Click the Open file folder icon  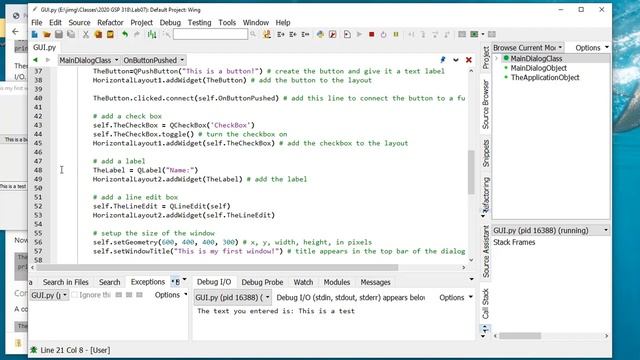[x=47, y=35]
